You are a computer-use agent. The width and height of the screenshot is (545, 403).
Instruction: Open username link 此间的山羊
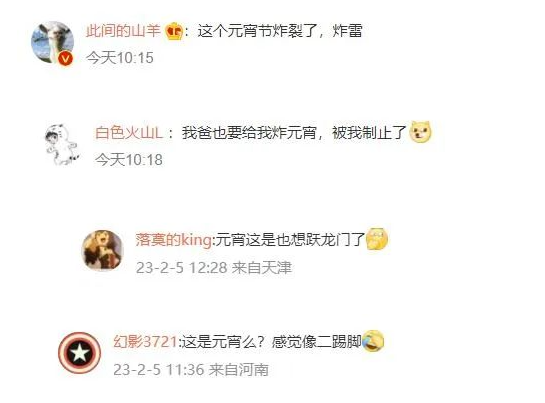point(123,31)
